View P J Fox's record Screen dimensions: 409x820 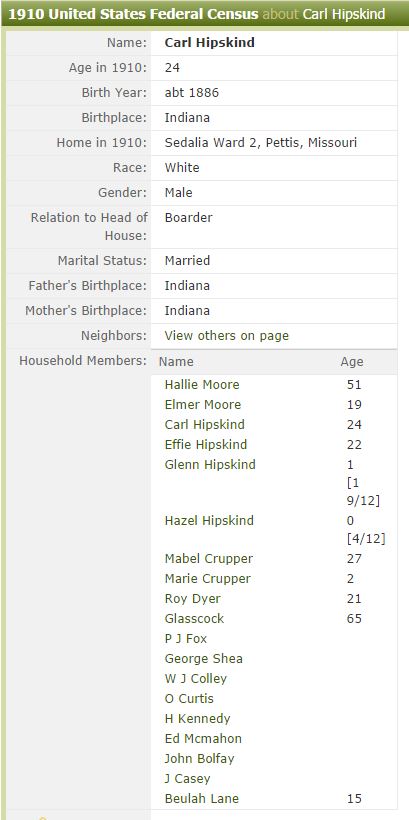(x=186, y=639)
